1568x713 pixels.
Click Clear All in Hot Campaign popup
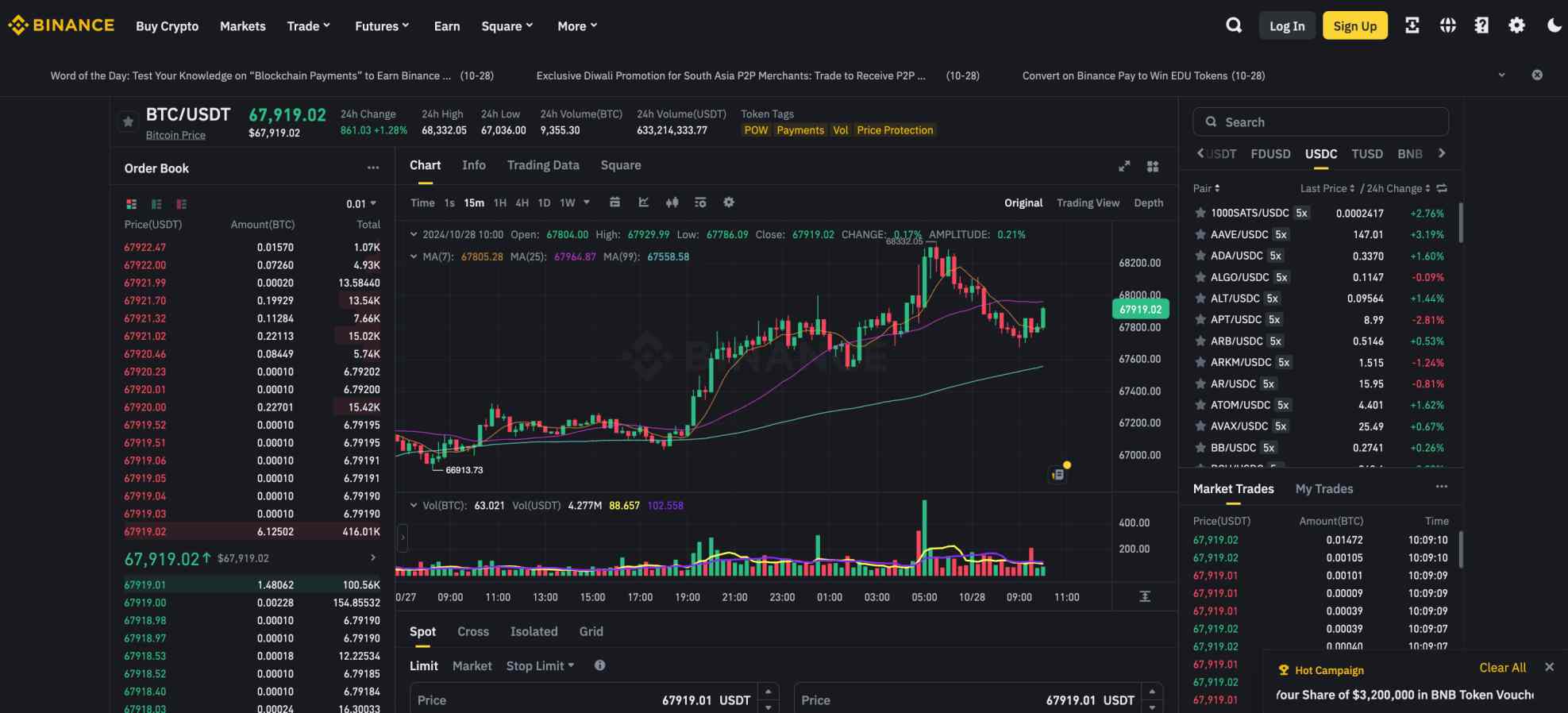[1502, 668]
